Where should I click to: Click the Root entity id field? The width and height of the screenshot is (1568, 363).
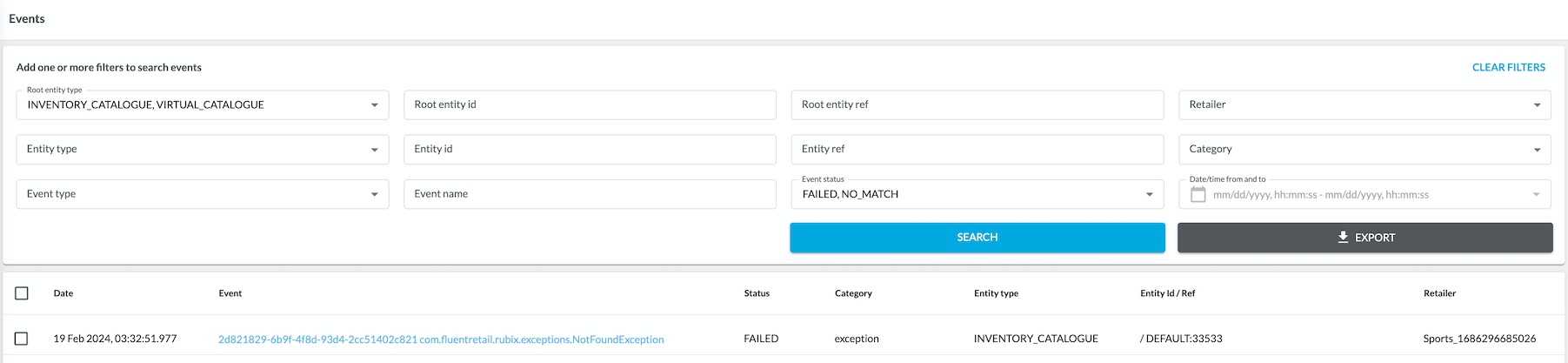[590, 105]
